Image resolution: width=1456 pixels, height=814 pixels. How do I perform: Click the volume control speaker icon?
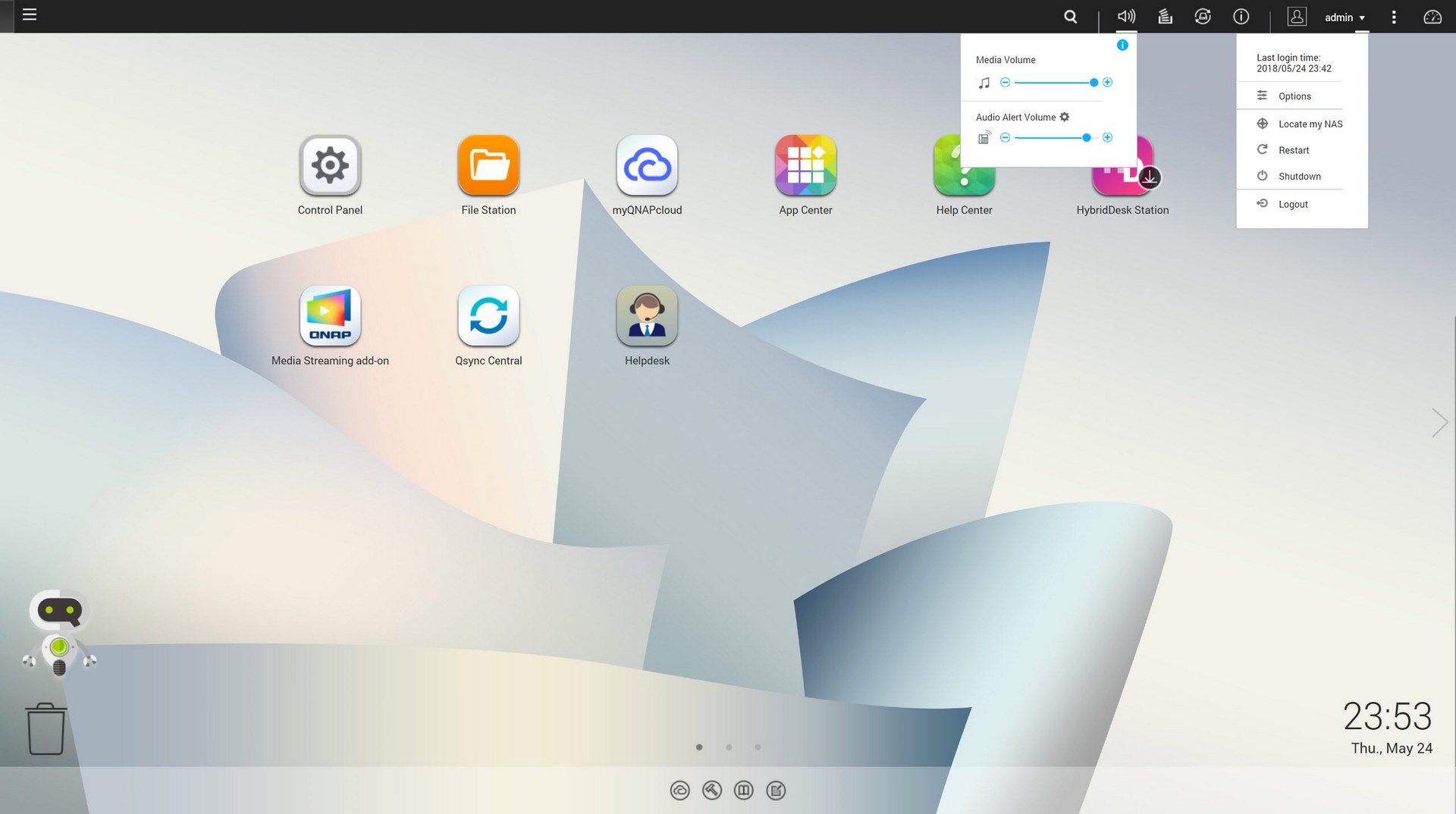[x=1126, y=16]
